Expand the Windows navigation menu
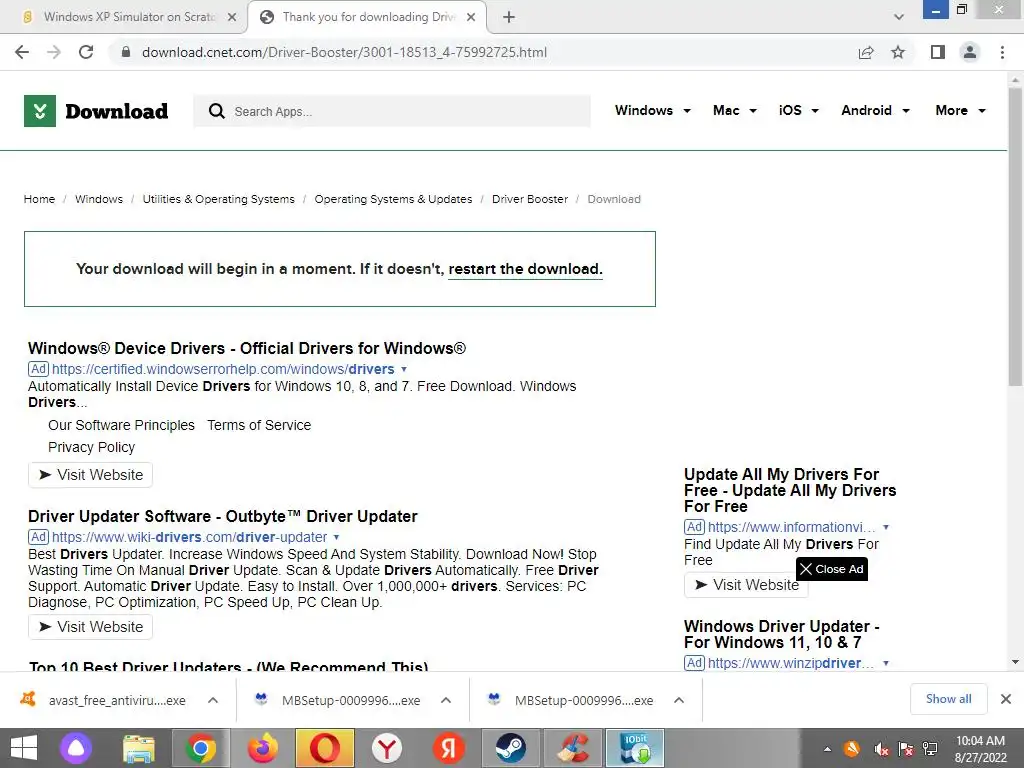The width and height of the screenshot is (1024, 768). (x=652, y=110)
